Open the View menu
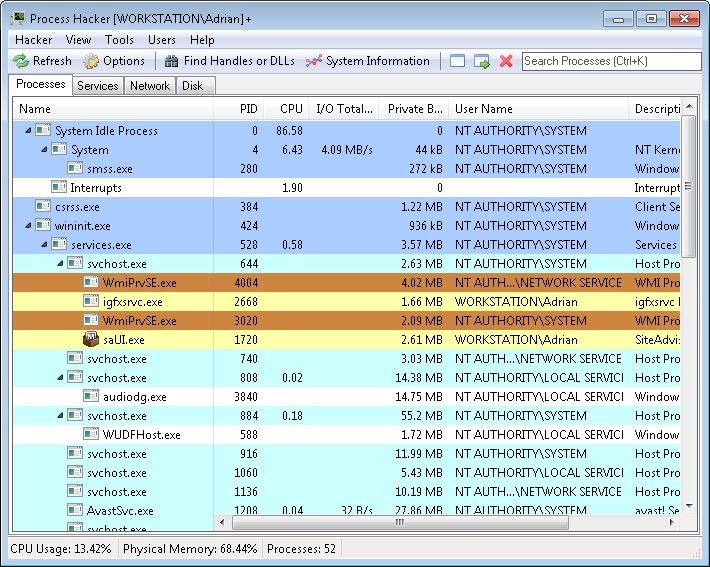This screenshot has height=567, width=710. click(x=78, y=40)
